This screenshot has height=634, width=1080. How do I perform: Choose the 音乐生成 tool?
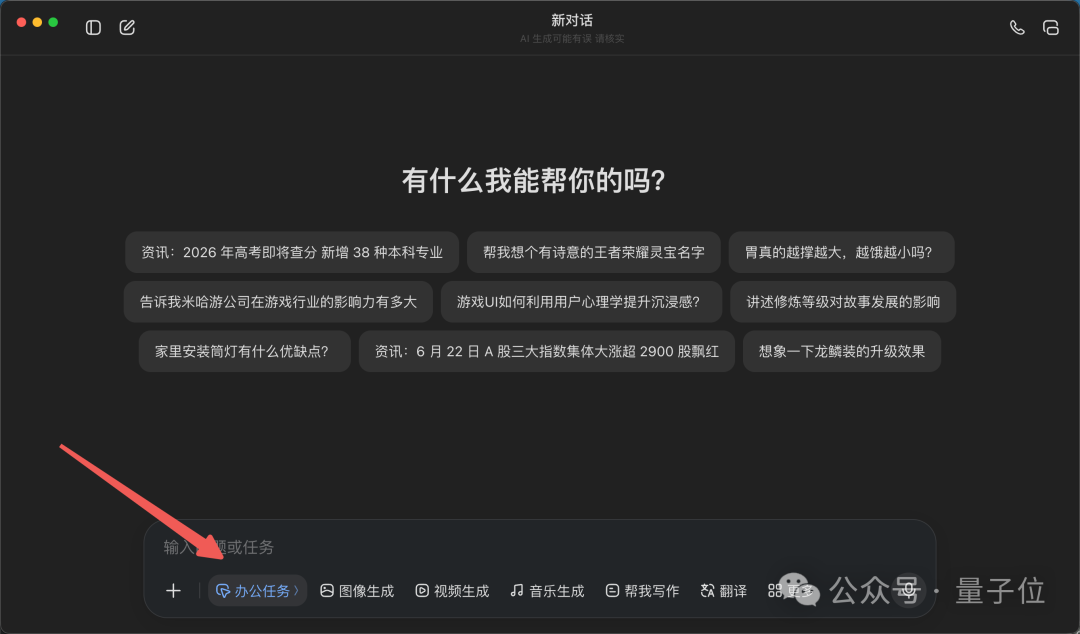pyautogui.click(x=547, y=591)
